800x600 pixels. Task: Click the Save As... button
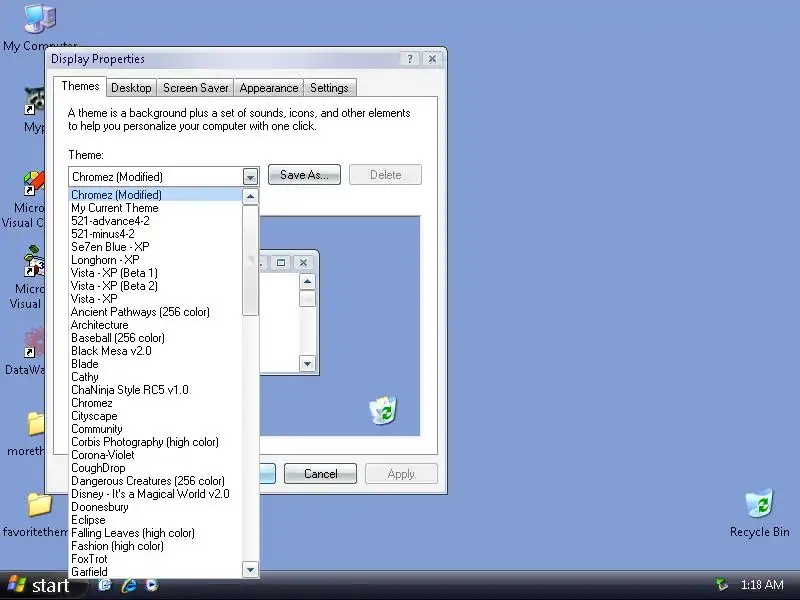(304, 175)
